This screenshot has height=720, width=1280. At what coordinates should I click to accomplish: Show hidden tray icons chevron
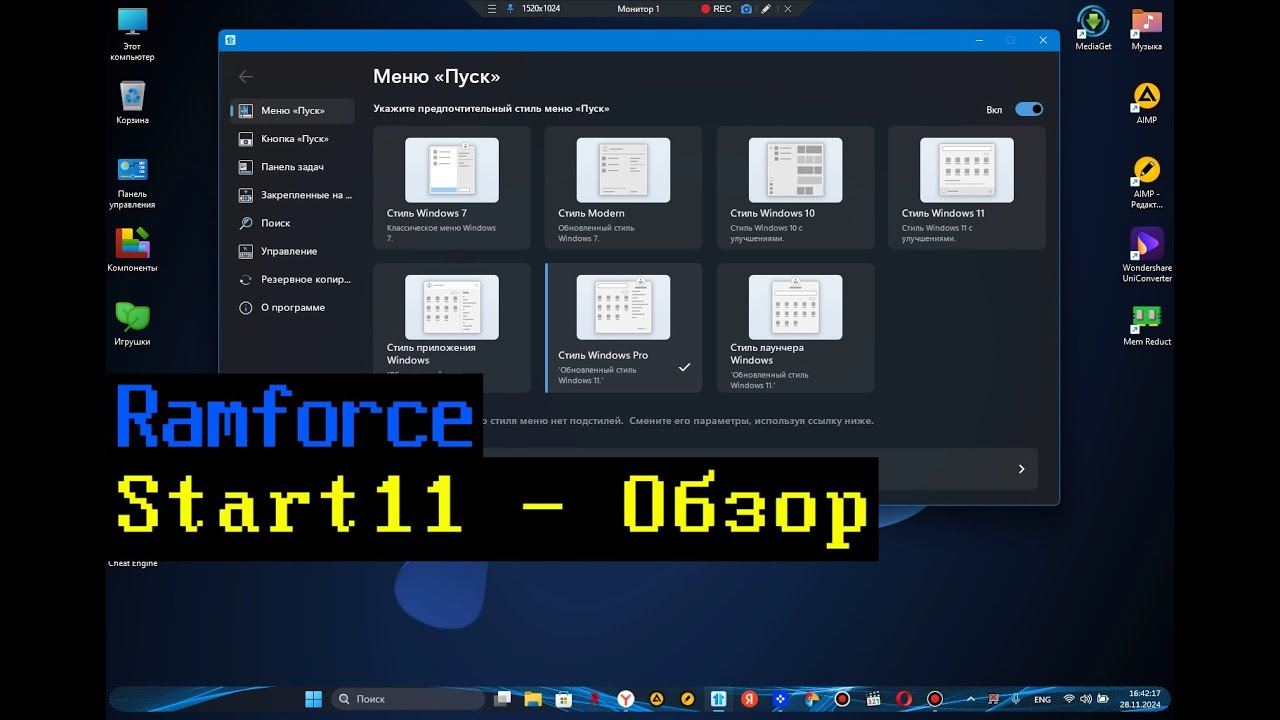coord(970,699)
